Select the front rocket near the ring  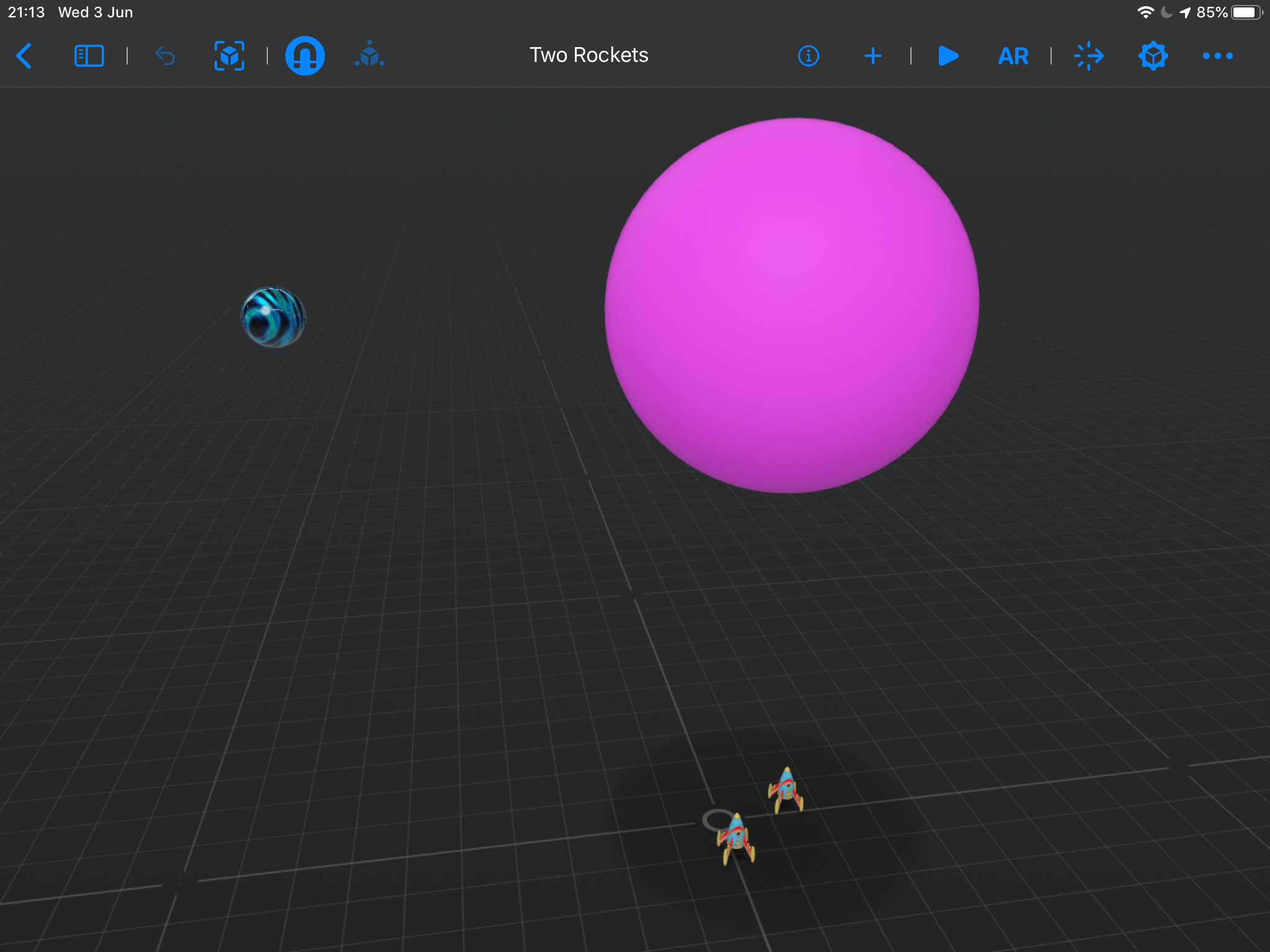coord(736,838)
